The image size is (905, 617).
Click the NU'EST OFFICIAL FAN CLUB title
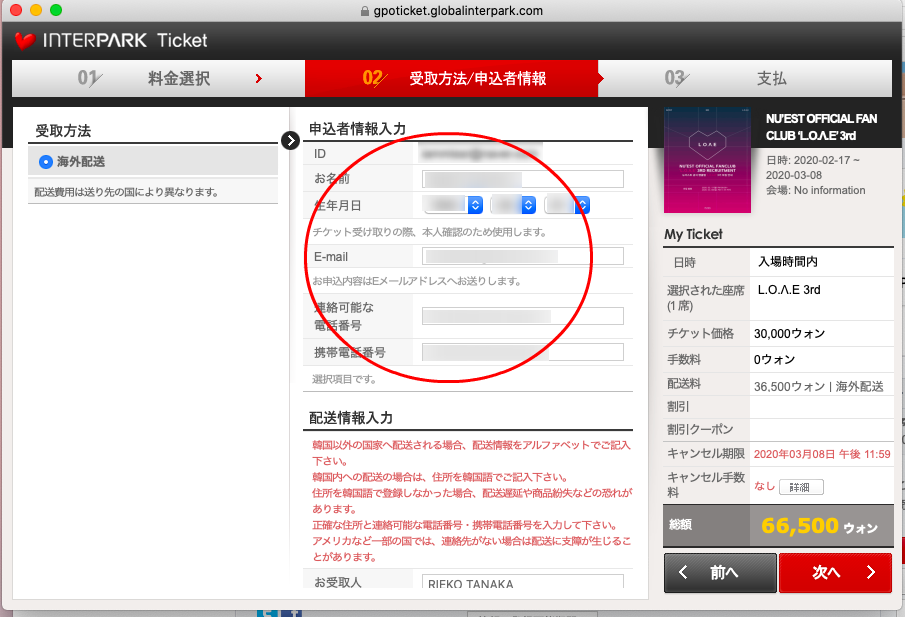pos(821,127)
